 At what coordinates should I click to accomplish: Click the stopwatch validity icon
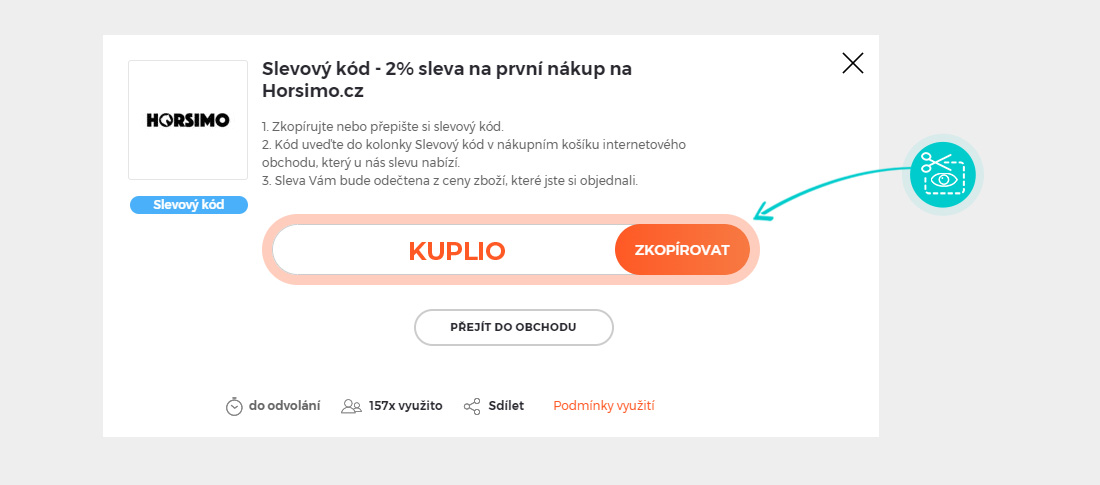(x=234, y=406)
